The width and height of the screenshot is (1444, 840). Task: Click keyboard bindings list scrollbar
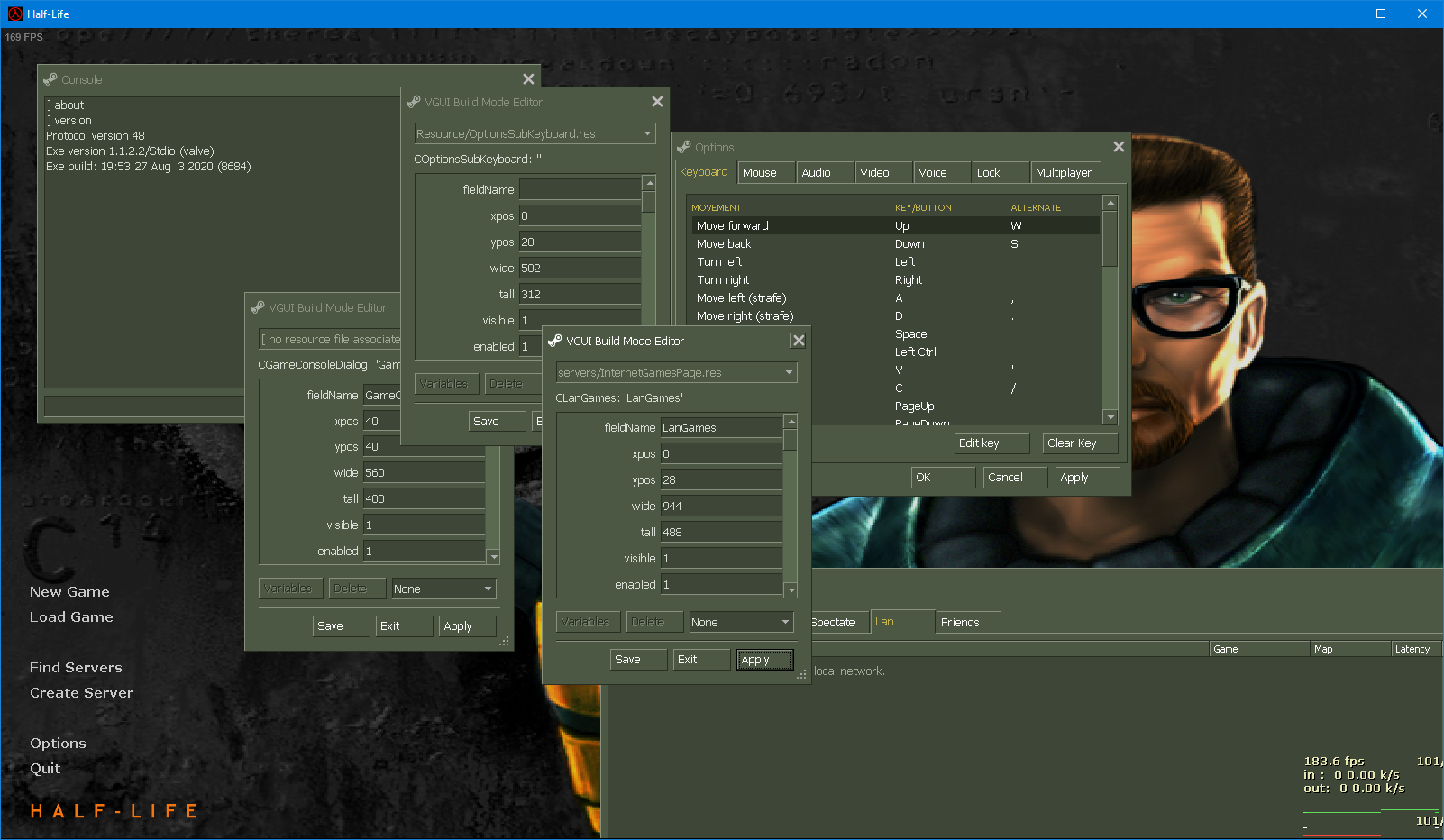1110,239
